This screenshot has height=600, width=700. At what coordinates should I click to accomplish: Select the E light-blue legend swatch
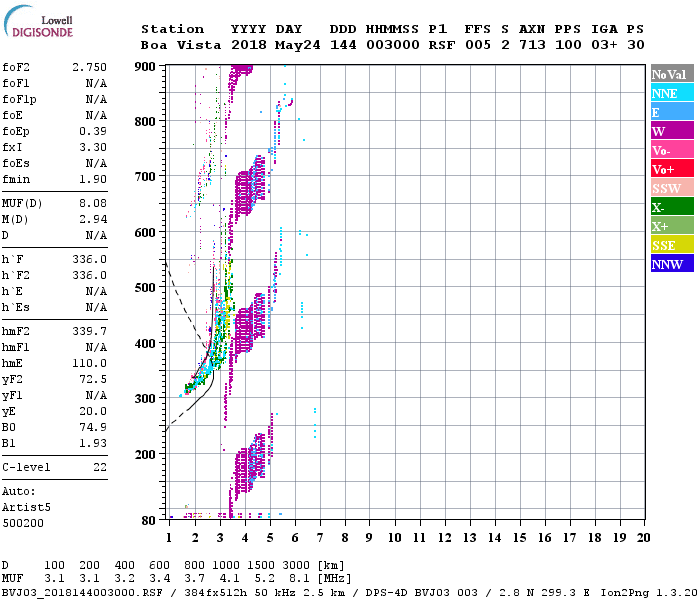coord(672,112)
